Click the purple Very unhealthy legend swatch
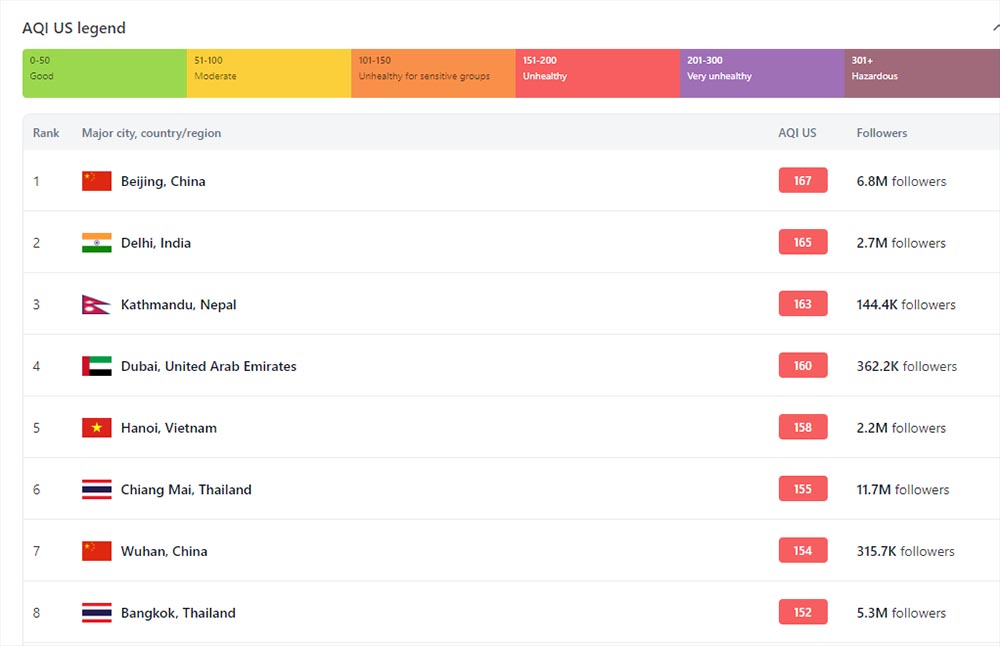The height and width of the screenshot is (646, 1000). point(761,73)
